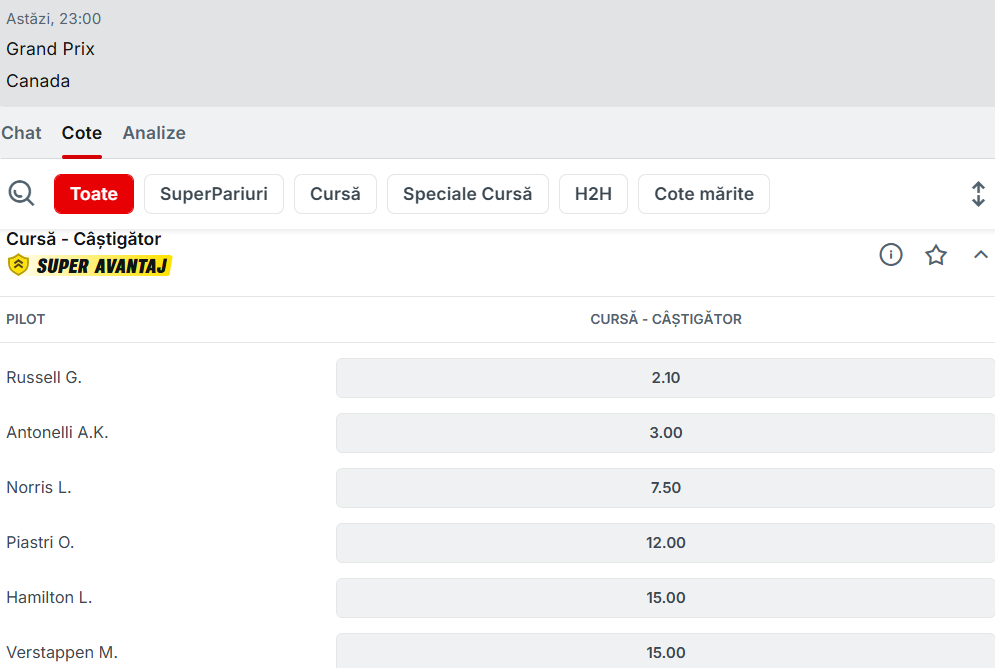Click the CURSĂ - CÂȘTIGĂTOR column header
Screen dimensions: 995x668
pyautogui.click(x=666, y=319)
